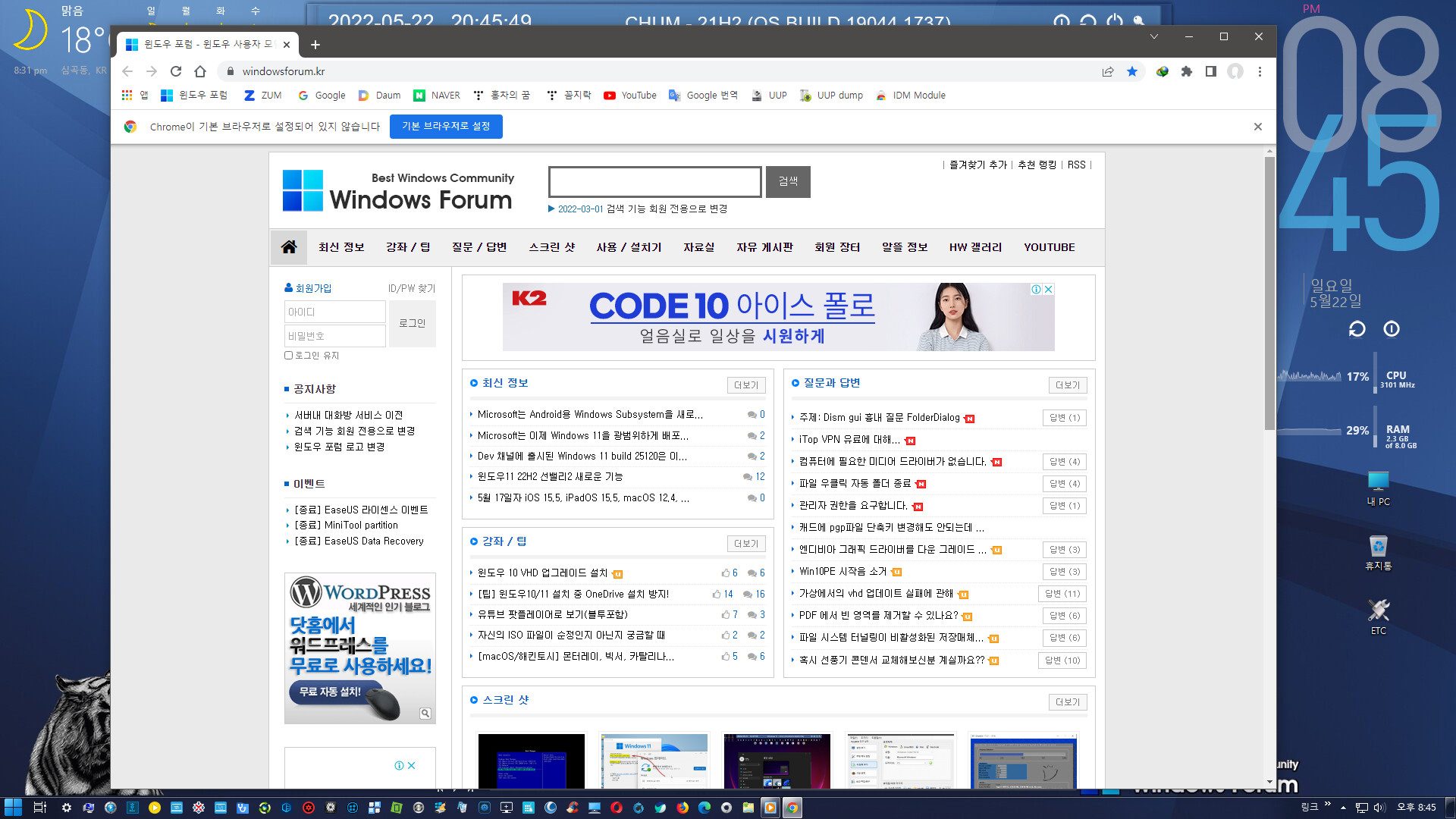Open the 강좌 / 팁 menu
This screenshot has width=1456, height=819.
408,247
